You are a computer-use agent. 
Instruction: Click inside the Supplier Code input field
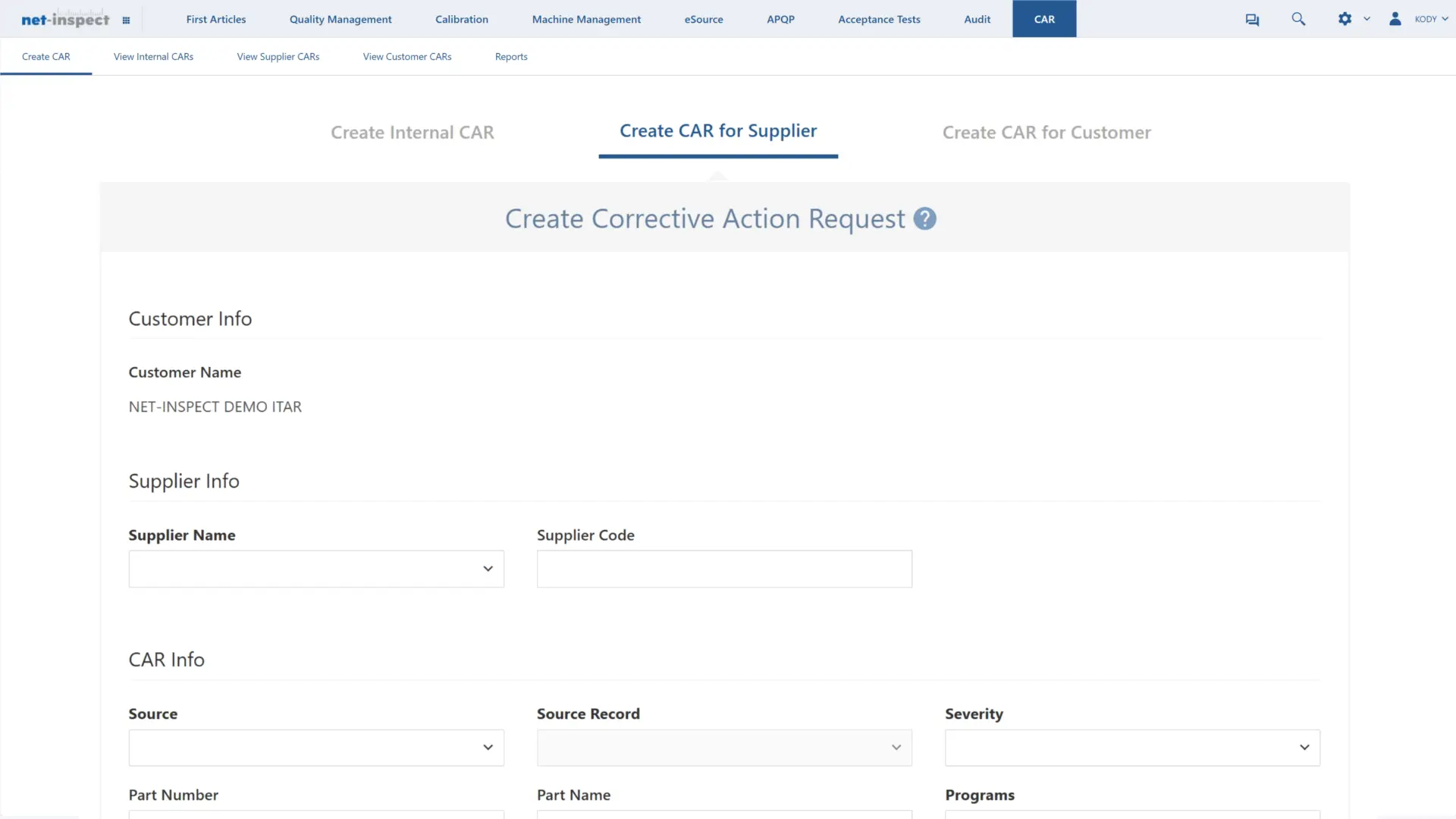click(723, 568)
